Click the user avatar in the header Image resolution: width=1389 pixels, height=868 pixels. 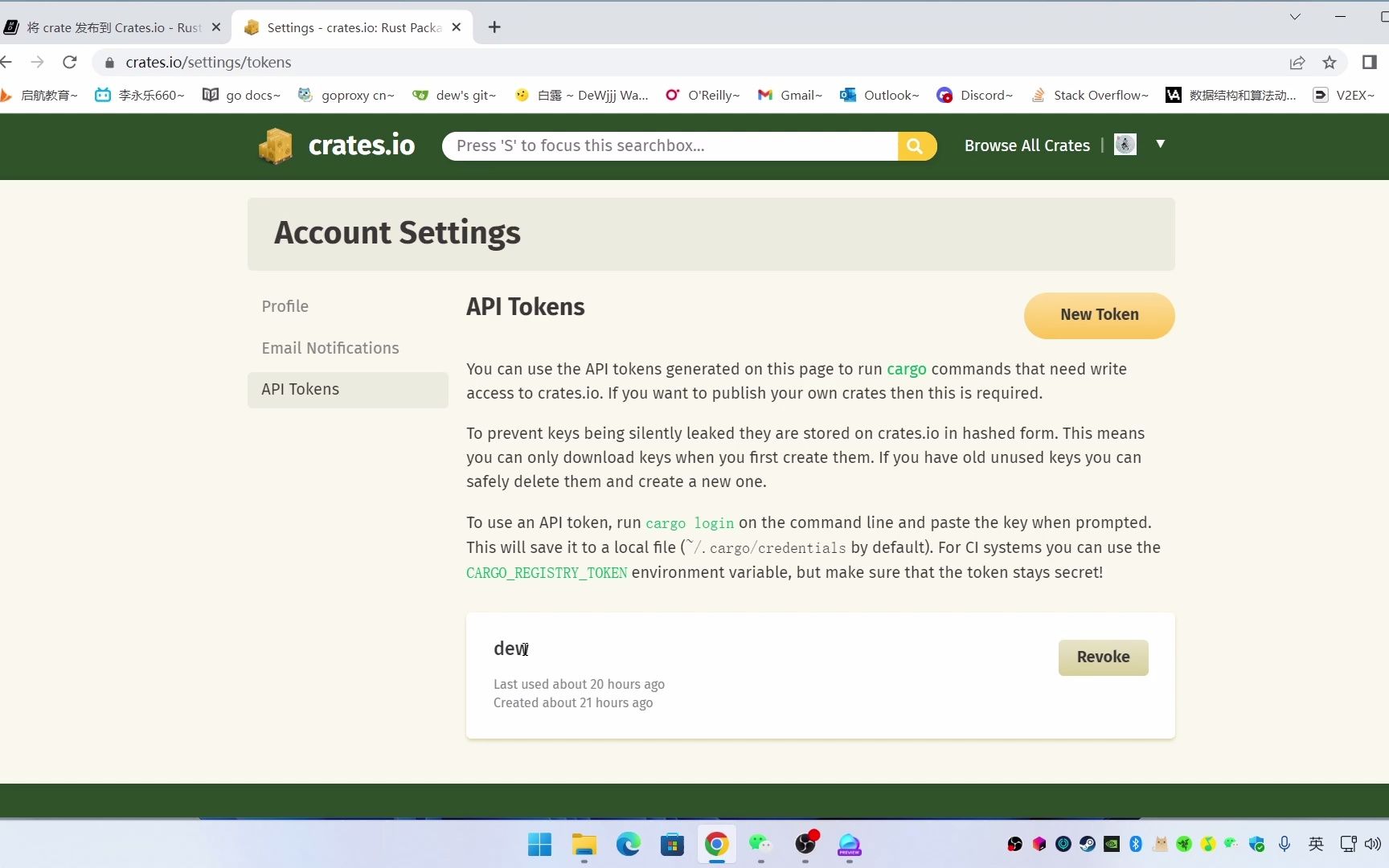click(1125, 145)
